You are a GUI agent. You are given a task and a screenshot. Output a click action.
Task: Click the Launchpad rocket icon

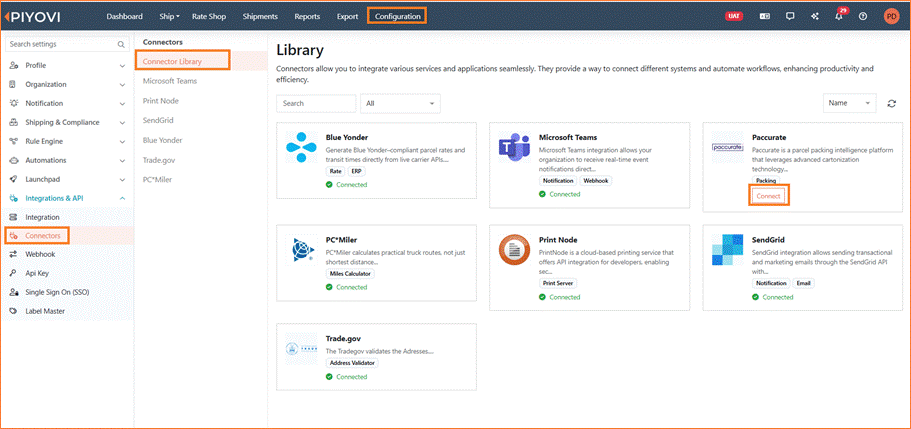13,180
